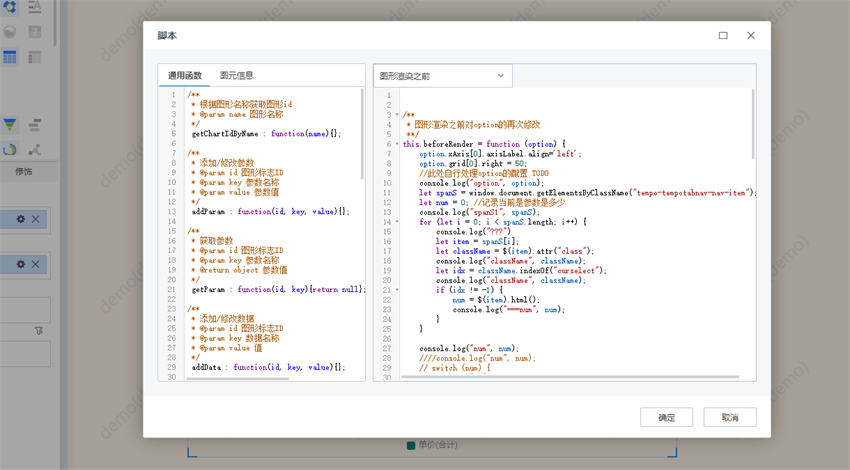
Task: Open the 图形渲染之前 event dropdown
Action: 443,76
